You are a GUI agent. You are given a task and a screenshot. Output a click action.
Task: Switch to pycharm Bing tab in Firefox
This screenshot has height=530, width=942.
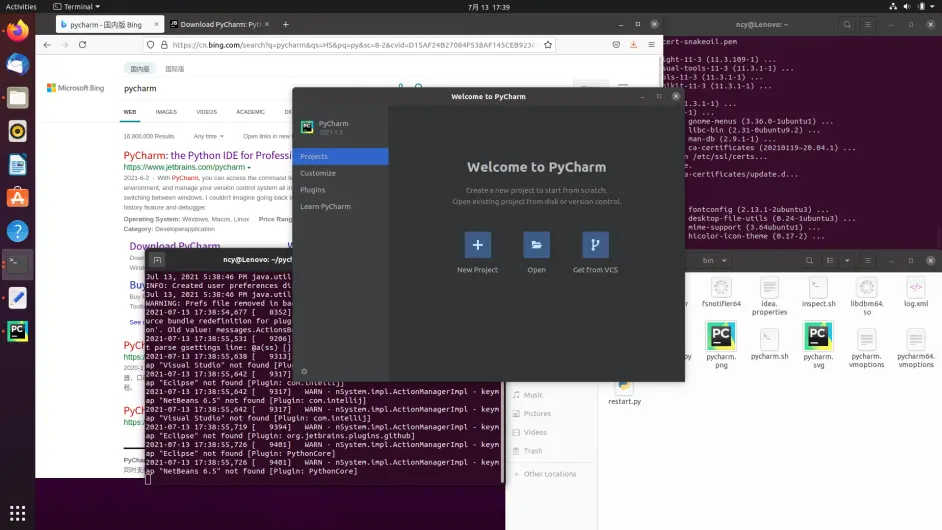[x=105, y=25]
